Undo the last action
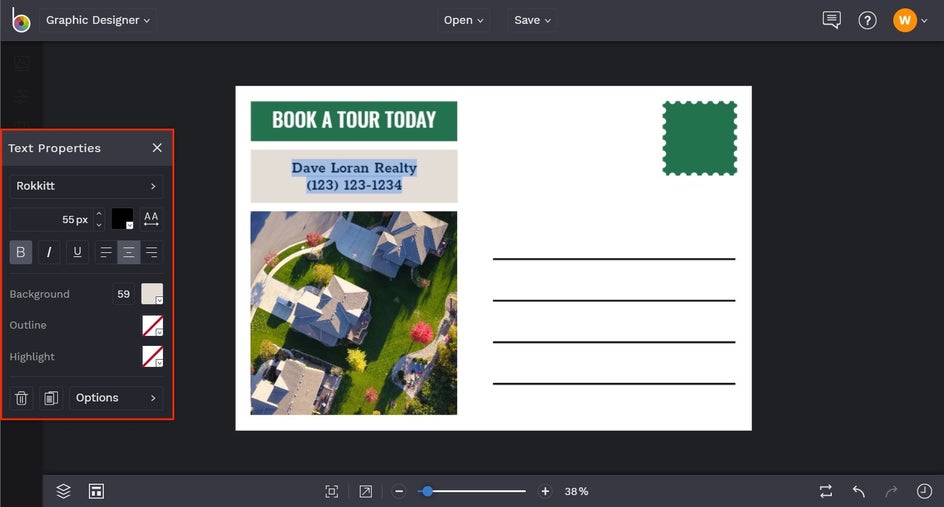Viewport: 944px width, 507px height. [x=859, y=491]
